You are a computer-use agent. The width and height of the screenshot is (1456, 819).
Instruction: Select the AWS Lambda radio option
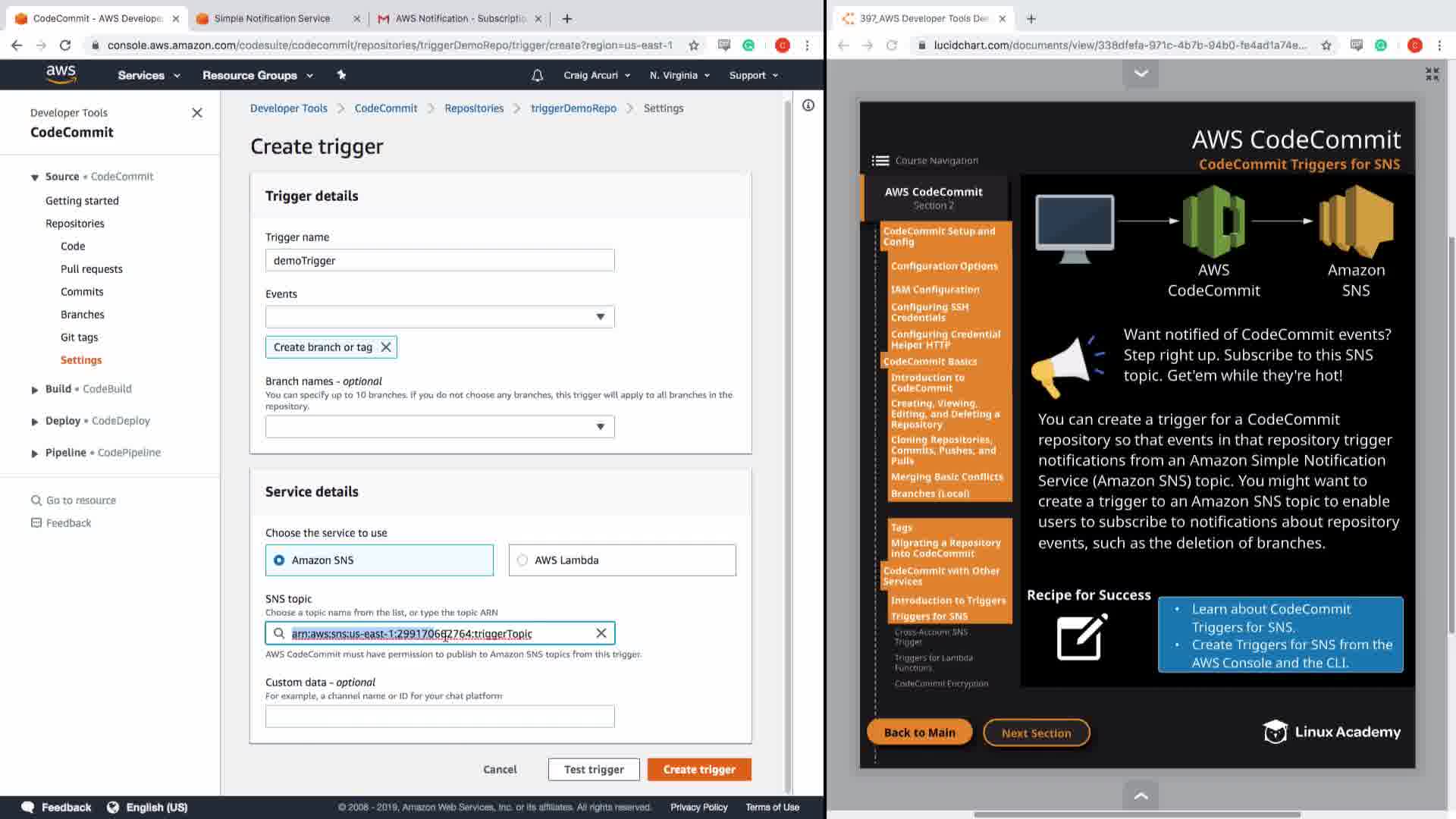point(522,560)
